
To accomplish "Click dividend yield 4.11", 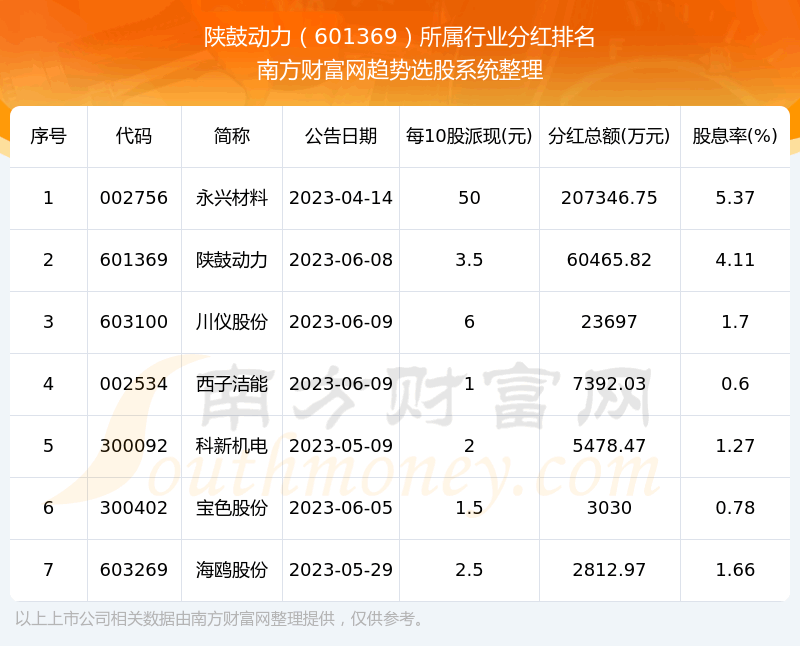I will (735, 260).
